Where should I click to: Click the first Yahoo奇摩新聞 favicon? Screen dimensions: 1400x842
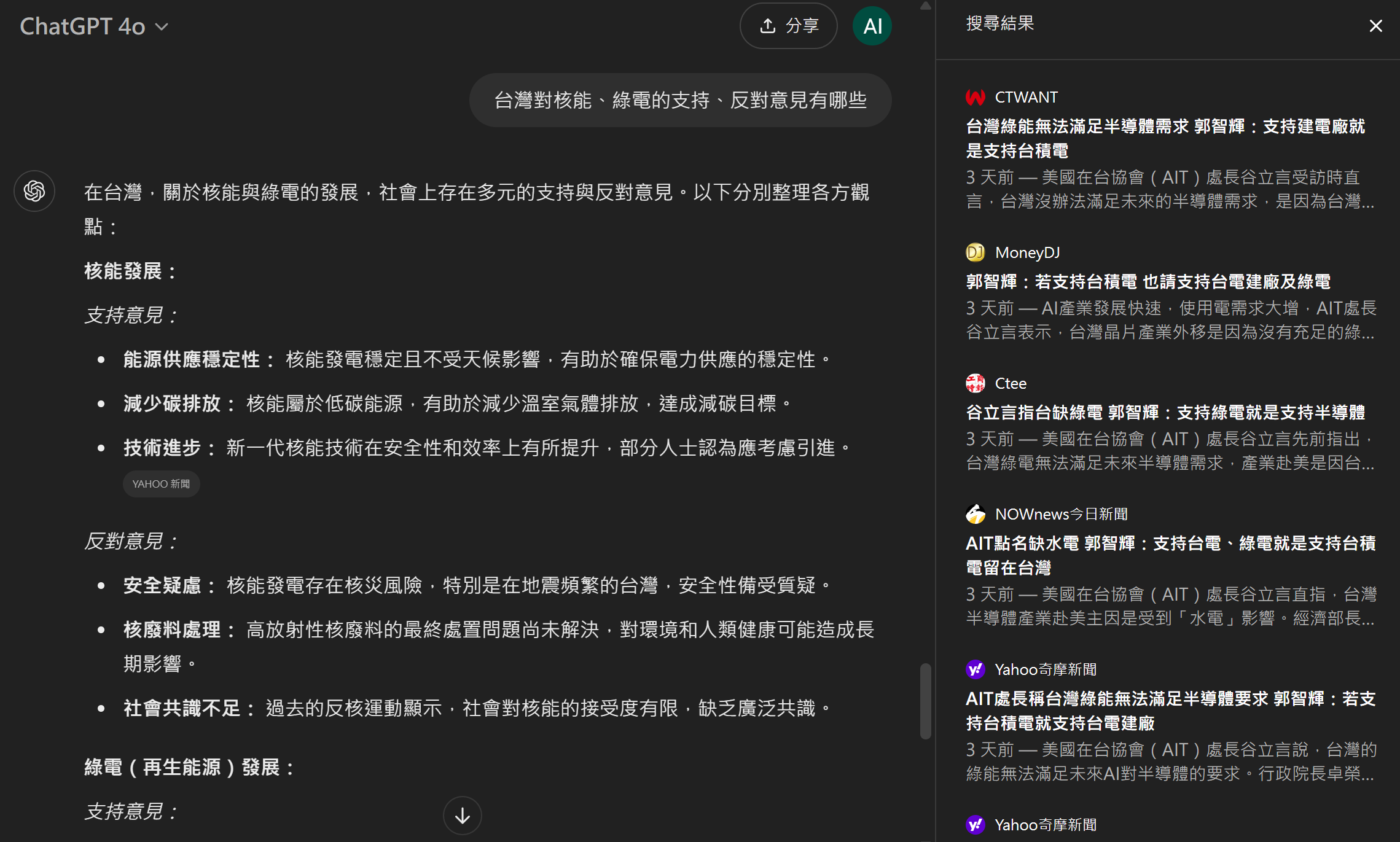[975, 669]
